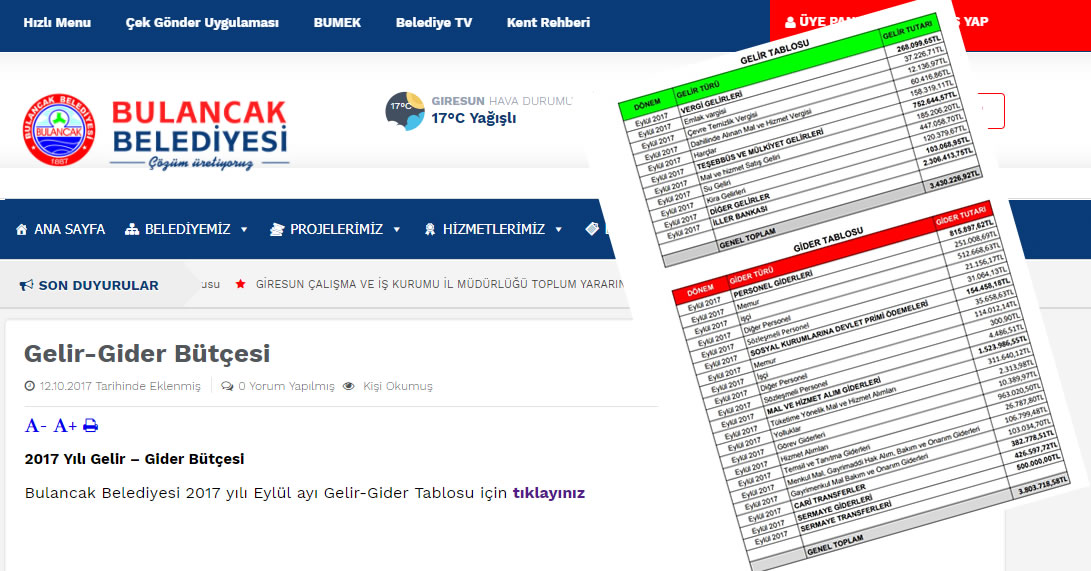Increase font size with A+
The image size is (1091, 571).
tap(65, 426)
